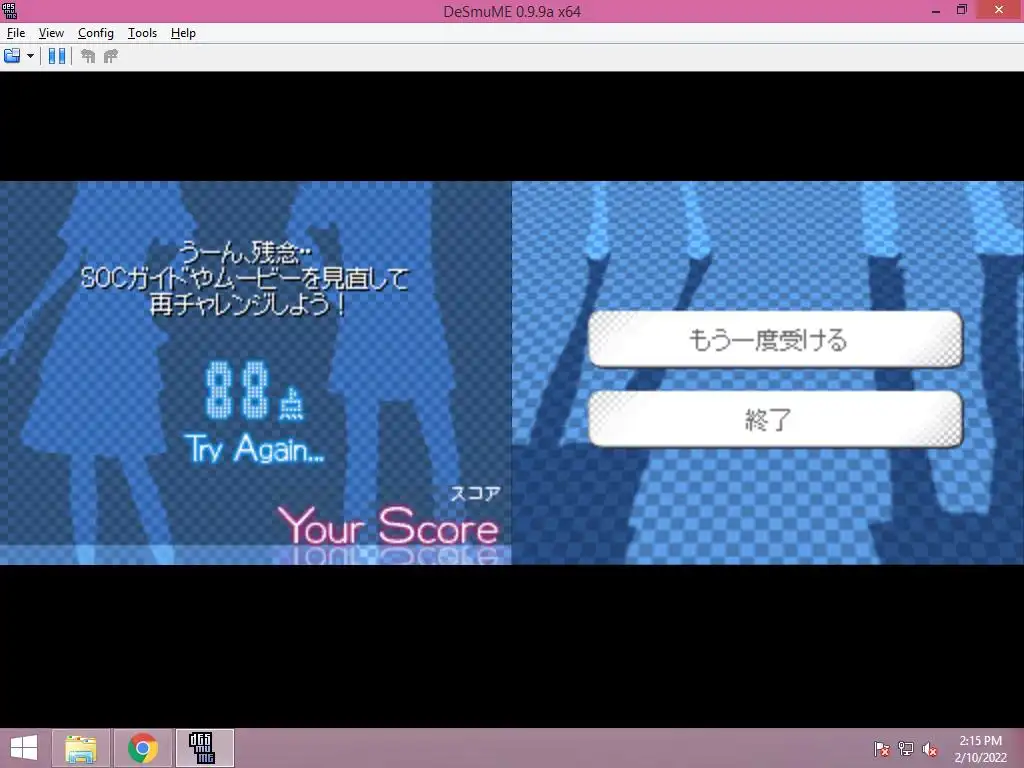Click the Try Again... text
This screenshot has width=1024, height=768.
tap(254, 449)
